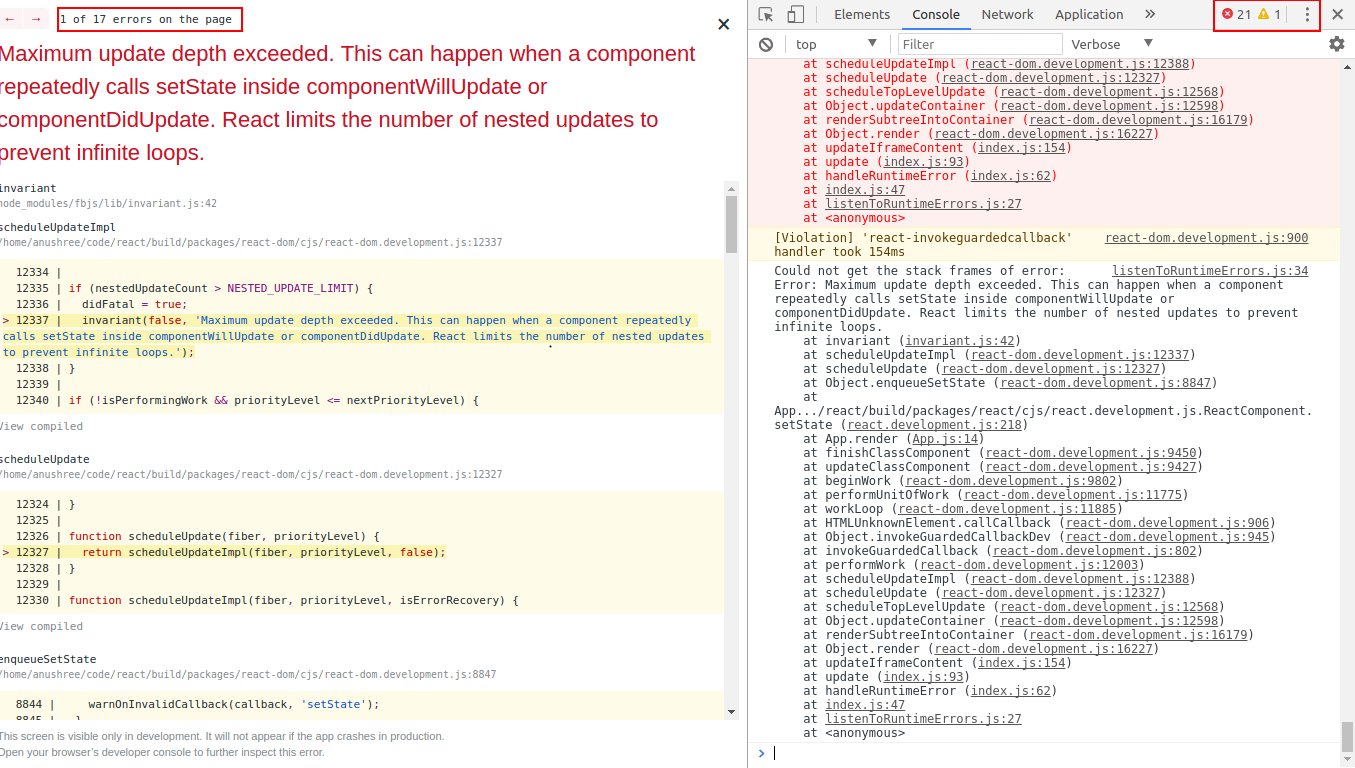Click the 21 errors counter badge
Image resolution: width=1355 pixels, height=768 pixels.
(x=1237, y=14)
